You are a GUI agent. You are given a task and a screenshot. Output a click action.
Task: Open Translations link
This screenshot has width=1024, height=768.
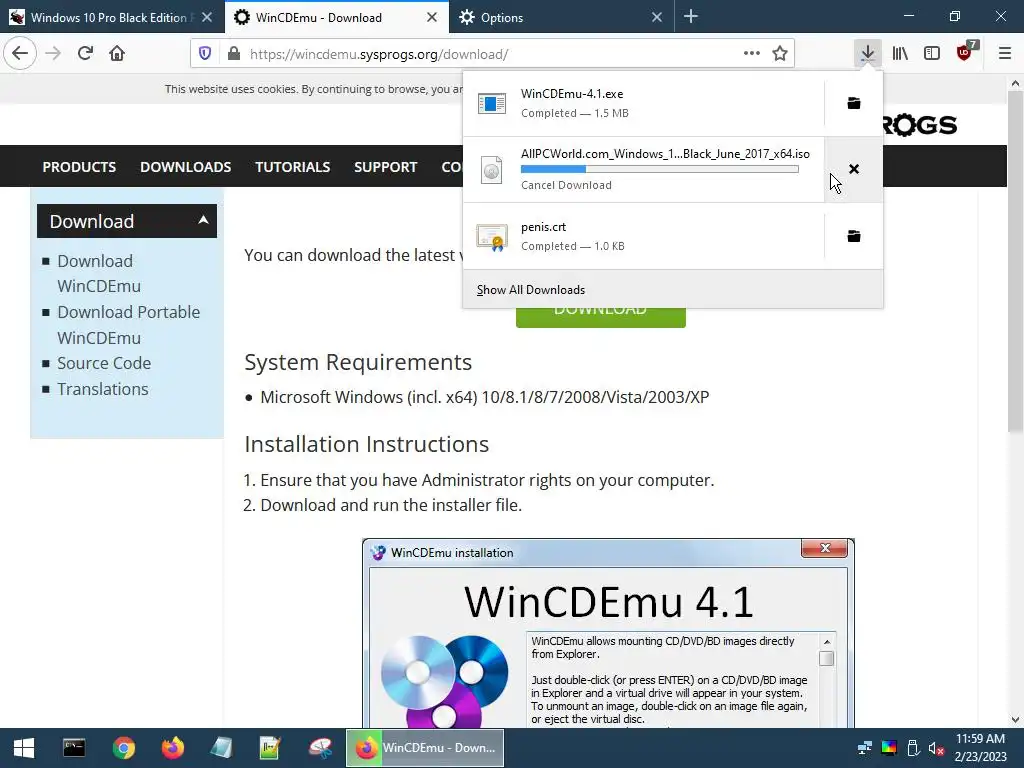point(103,389)
